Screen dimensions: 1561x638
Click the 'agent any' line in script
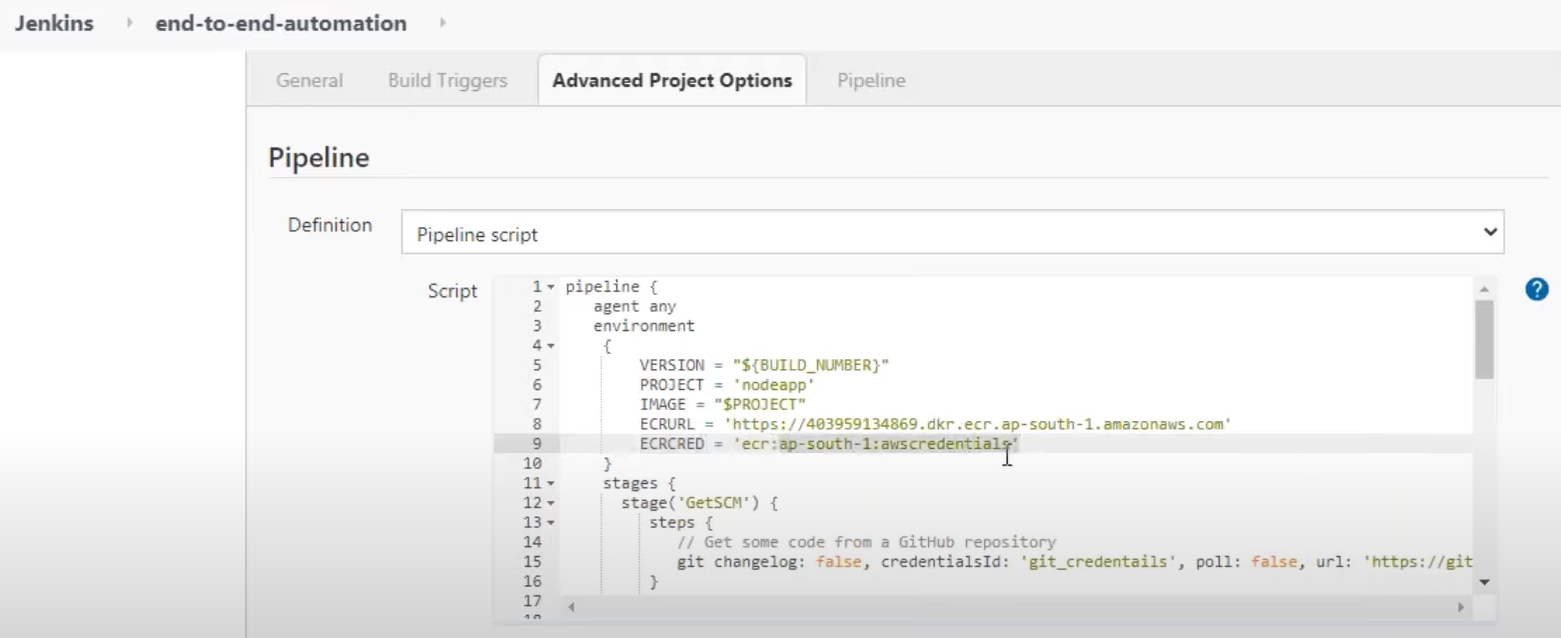pos(635,307)
